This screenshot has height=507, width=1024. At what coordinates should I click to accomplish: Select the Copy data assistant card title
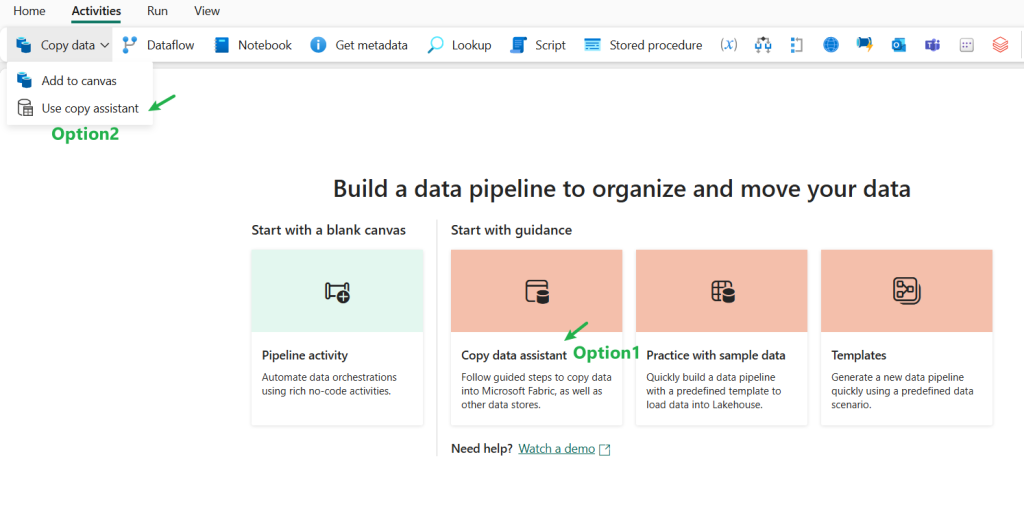click(514, 355)
